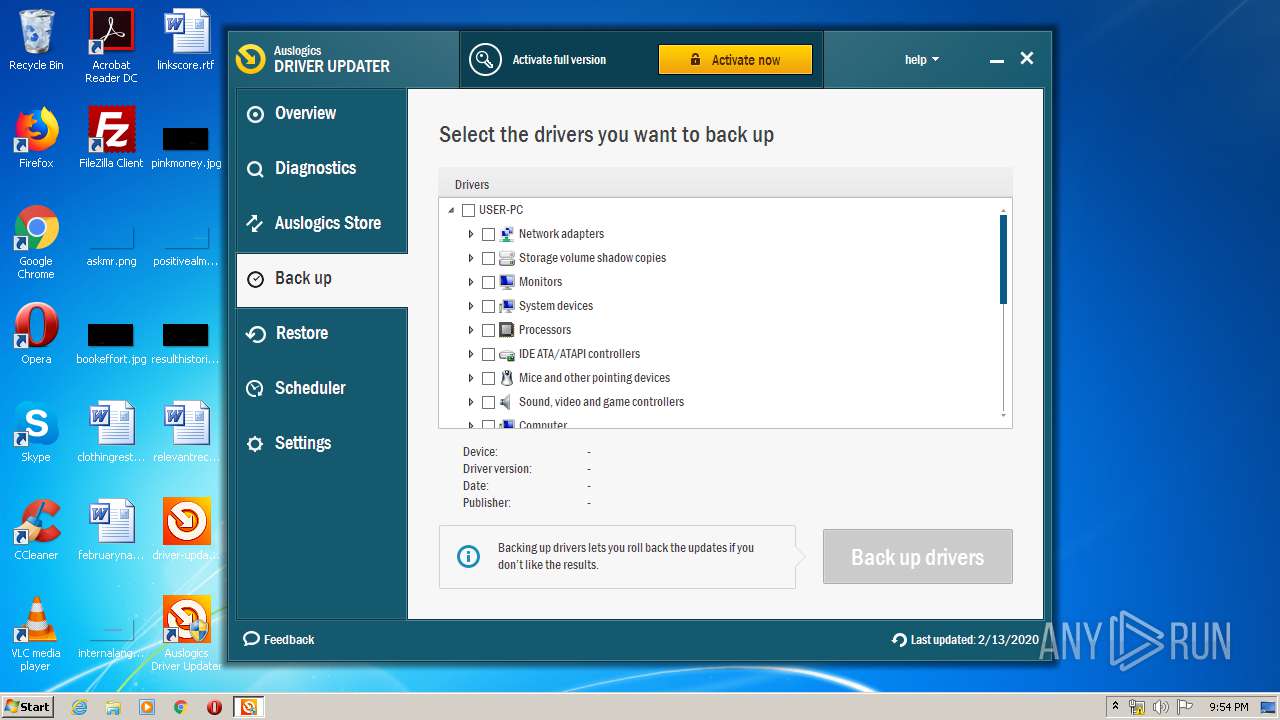
Task: Open the help dropdown menu
Action: (x=922, y=60)
